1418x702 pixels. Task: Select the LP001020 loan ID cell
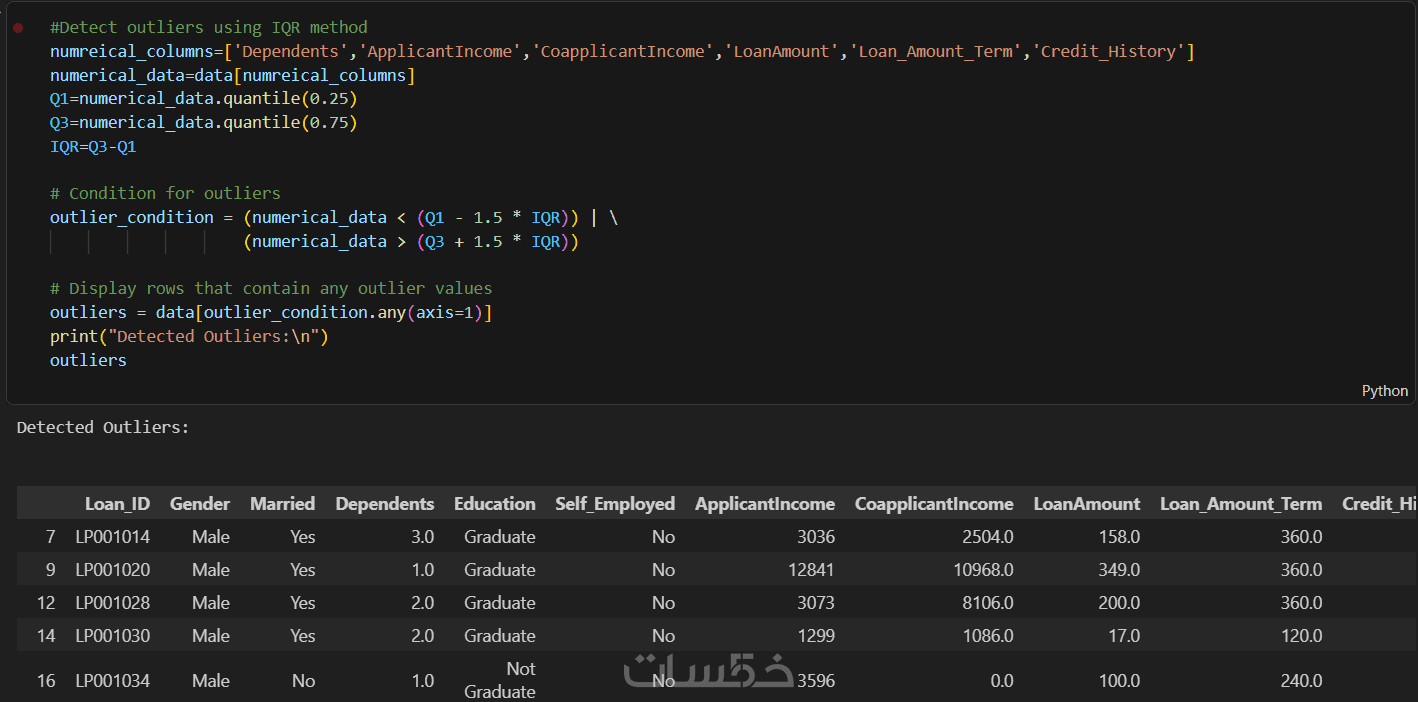[113, 570]
